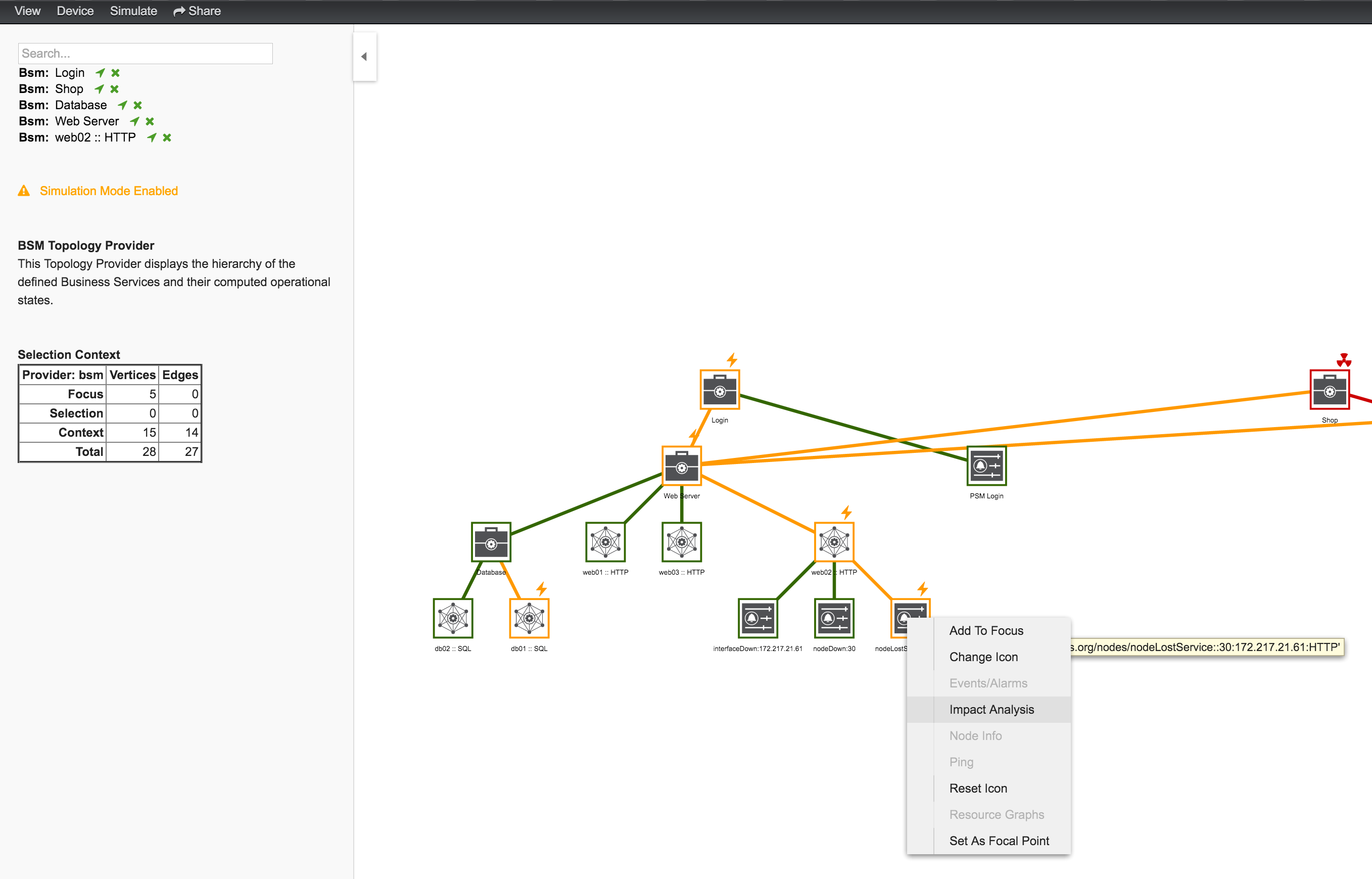Click the PSM Login alarm node icon
Image resolution: width=1372 pixels, height=879 pixels.
[x=986, y=465]
